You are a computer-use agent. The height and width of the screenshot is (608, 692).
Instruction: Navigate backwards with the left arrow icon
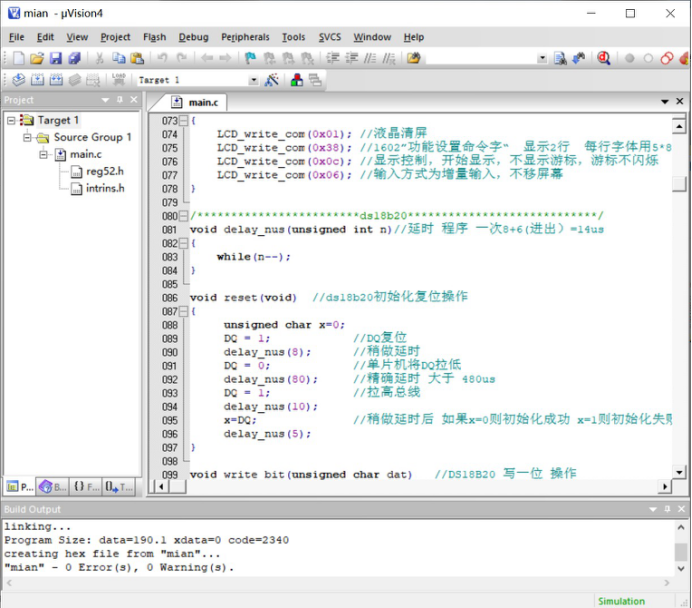pyautogui.click(x=207, y=58)
